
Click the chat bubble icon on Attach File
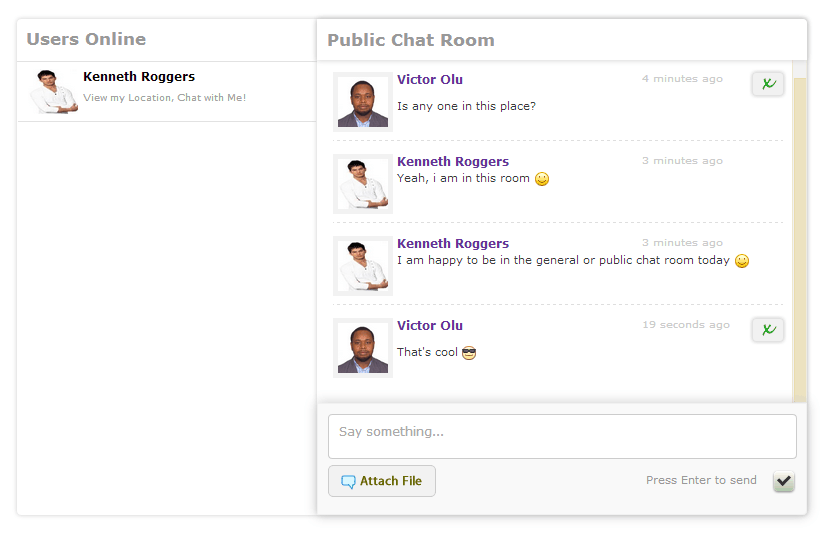point(348,481)
